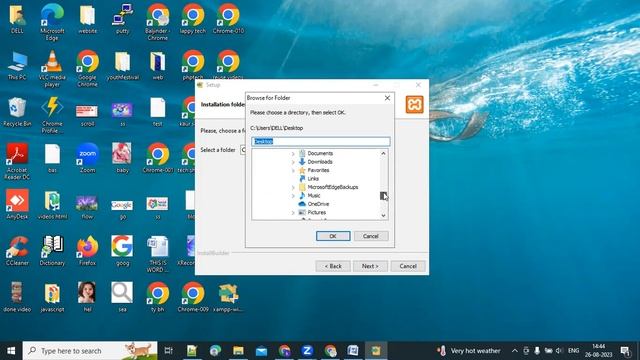Open Task View from the taskbar
640x360 pixels.
tap(169, 351)
